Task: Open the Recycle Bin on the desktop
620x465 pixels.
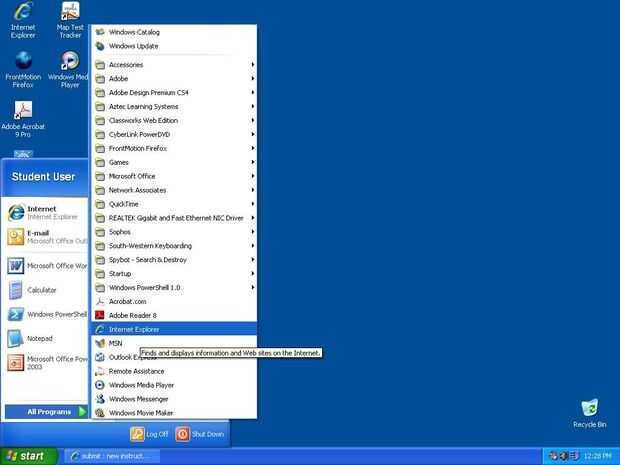Action: tap(590, 408)
